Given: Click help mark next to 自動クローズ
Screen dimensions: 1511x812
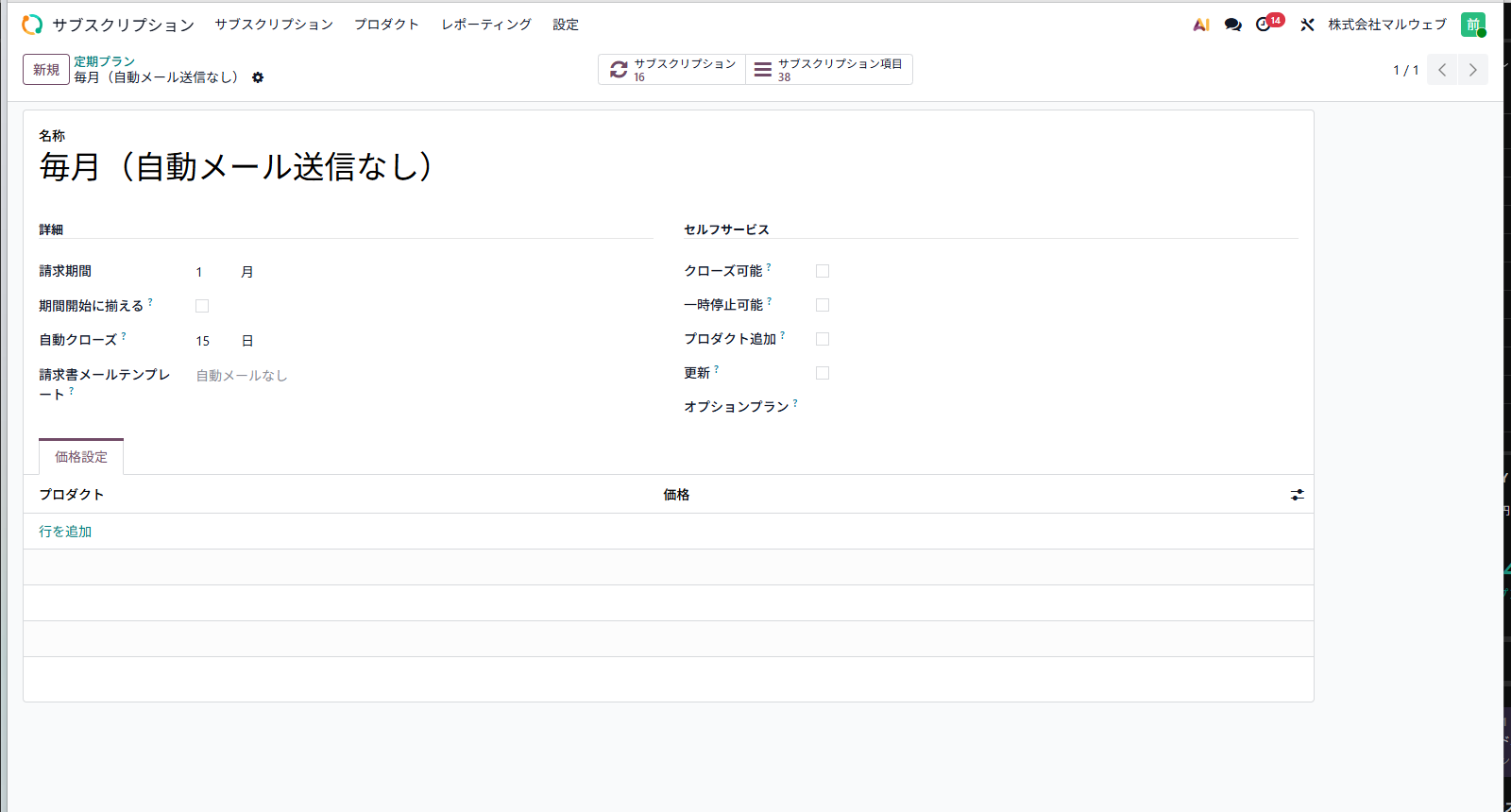Looking at the screenshot, I should pyautogui.click(x=124, y=336).
